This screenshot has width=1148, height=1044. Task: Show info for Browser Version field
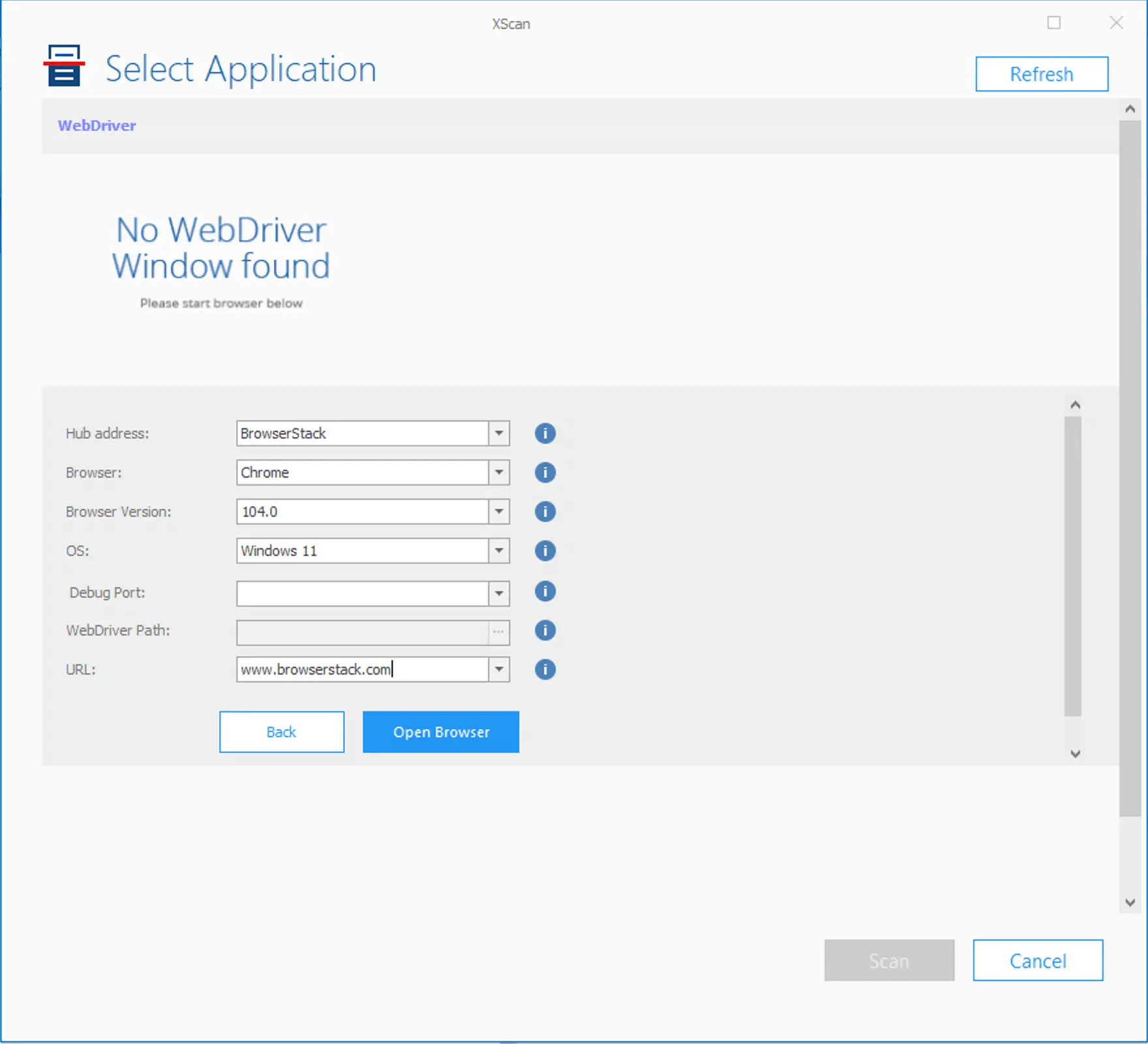click(545, 512)
